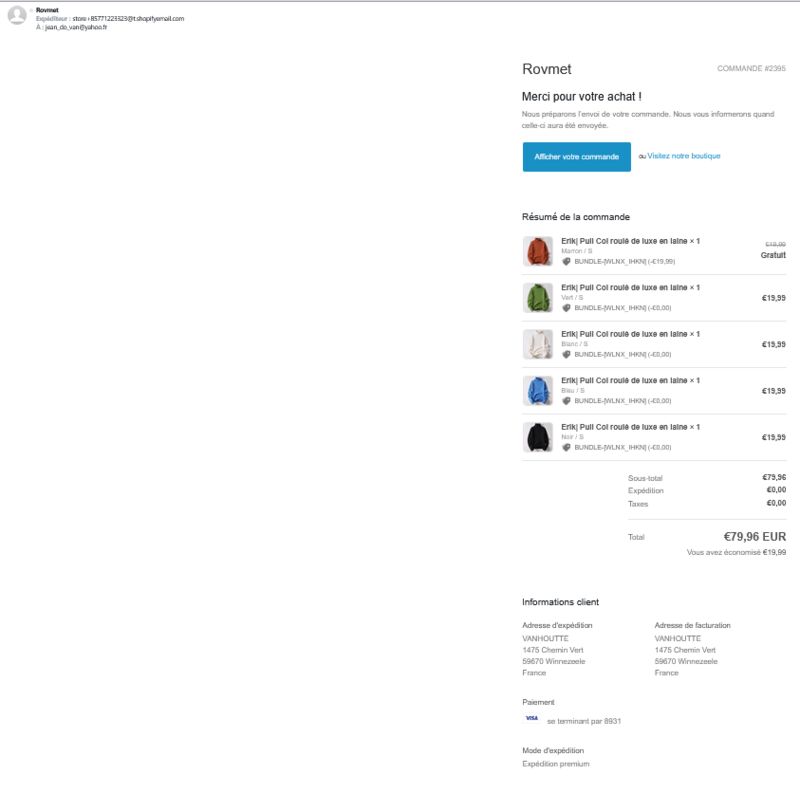Click the Rovmet sender name in header
The height and width of the screenshot is (793, 800).
(47, 10)
